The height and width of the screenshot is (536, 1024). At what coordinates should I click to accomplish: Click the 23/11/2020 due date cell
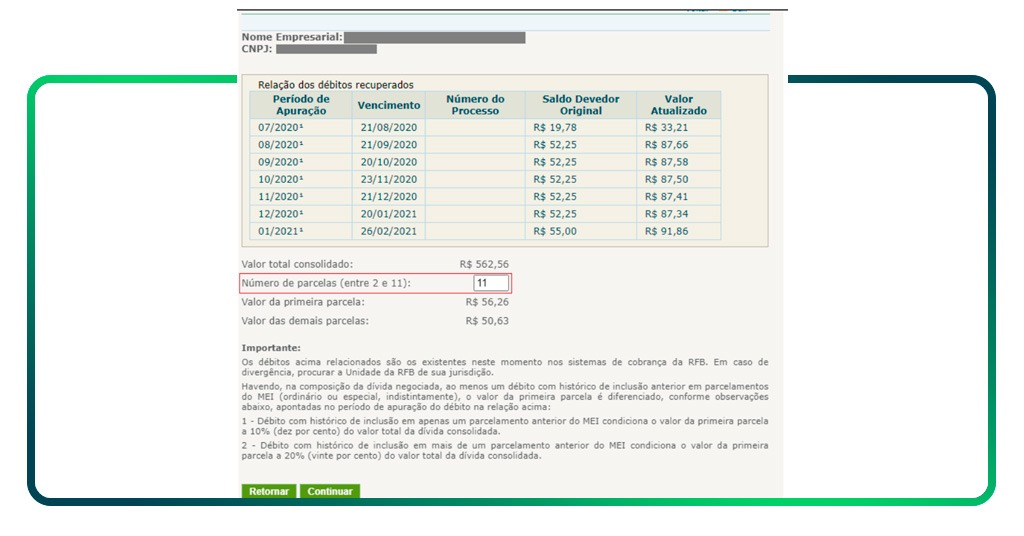388,179
